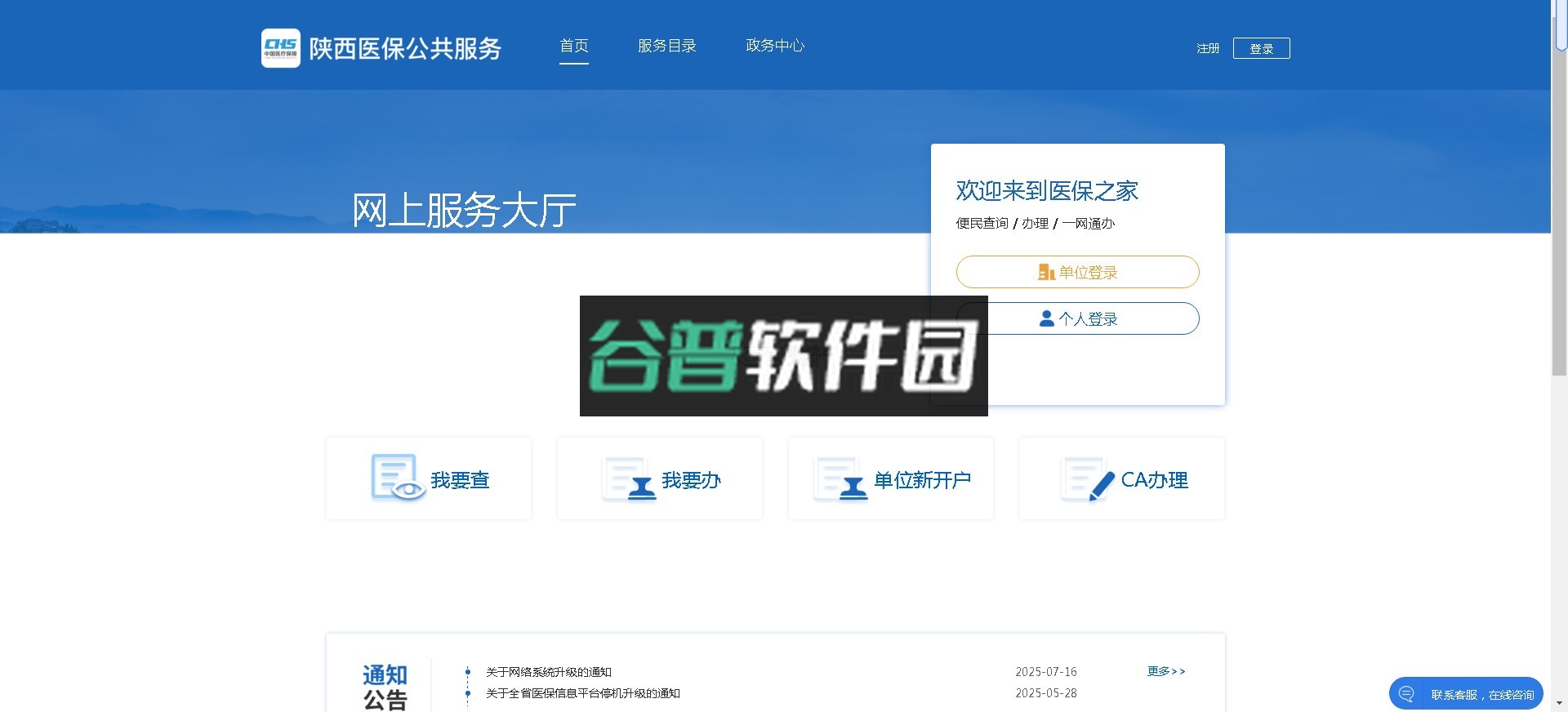
Task: Click the scrollbar down arrow
Action: click(1559, 704)
